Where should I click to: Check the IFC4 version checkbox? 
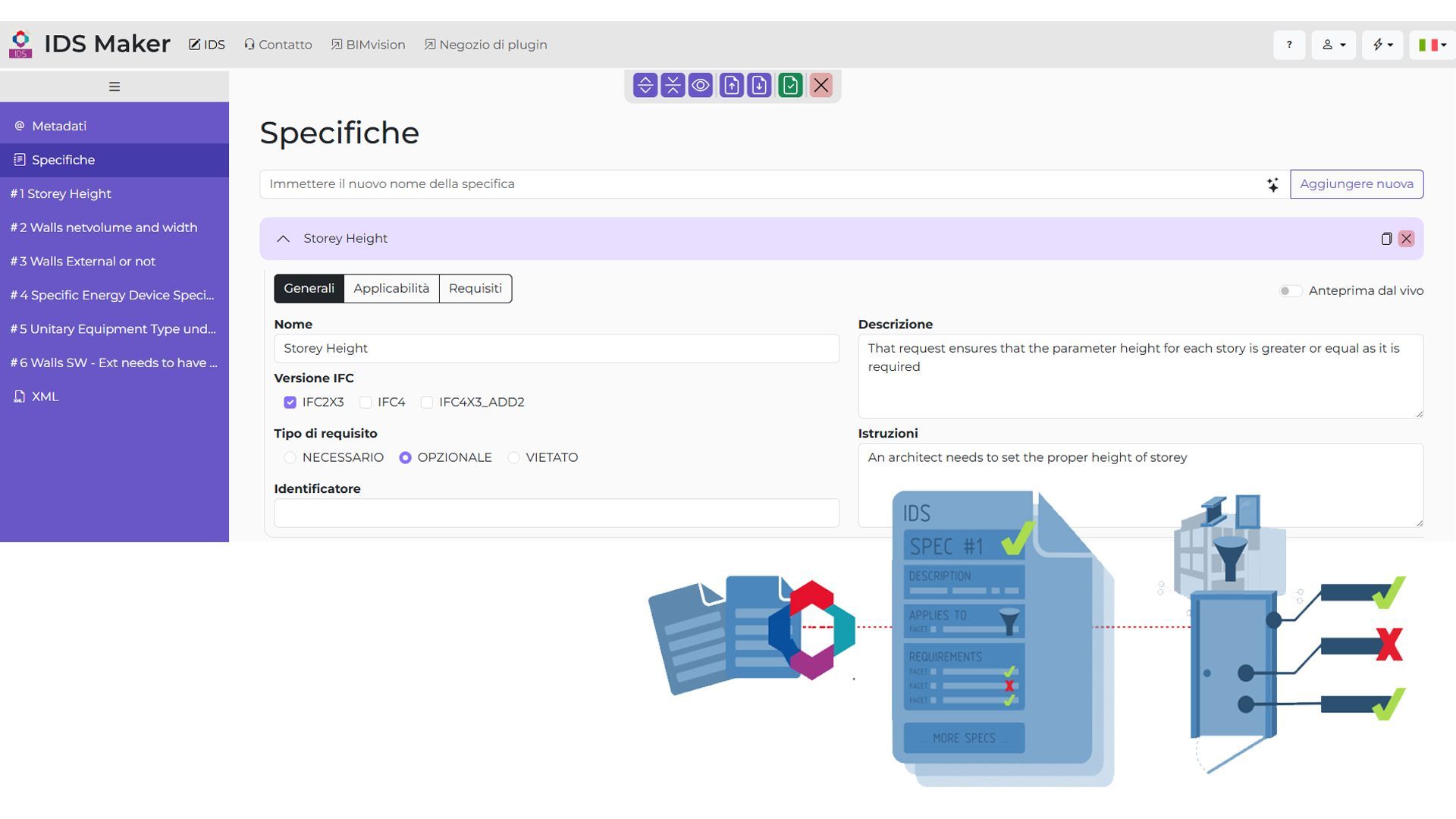(366, 403)
